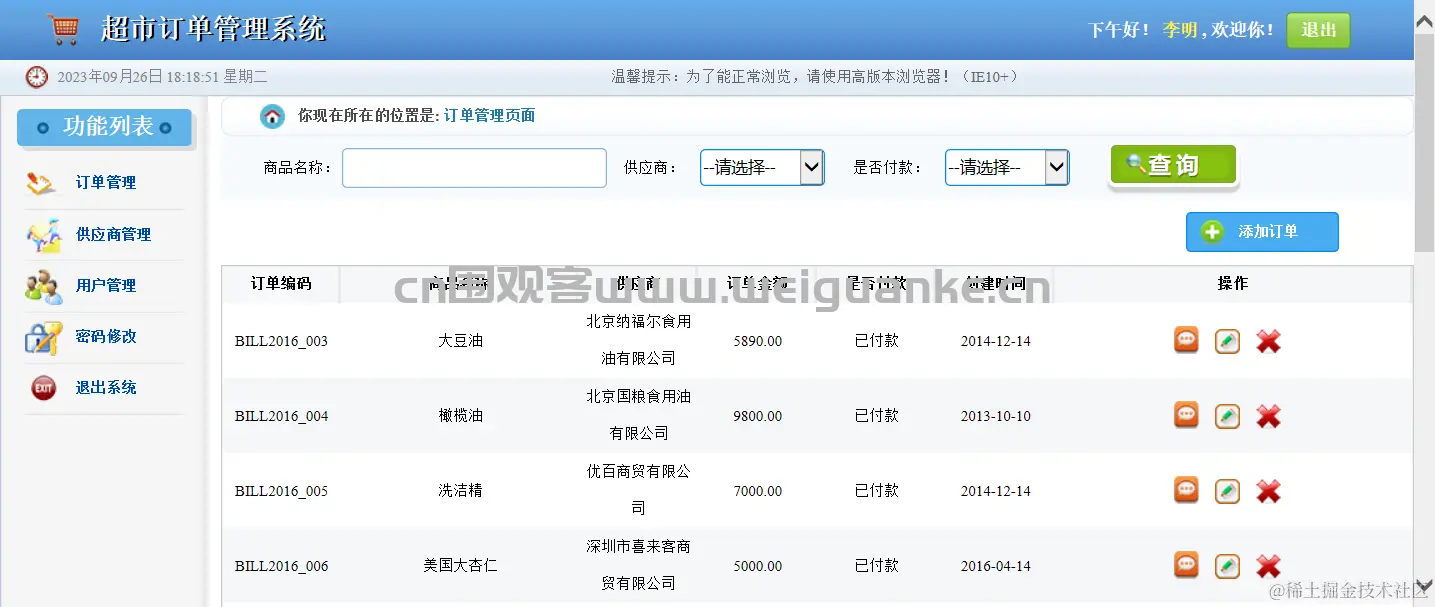Screen dimensions: 1435x607
Task: Click order code BILL2016_005
Action: (x=281, y=491)
